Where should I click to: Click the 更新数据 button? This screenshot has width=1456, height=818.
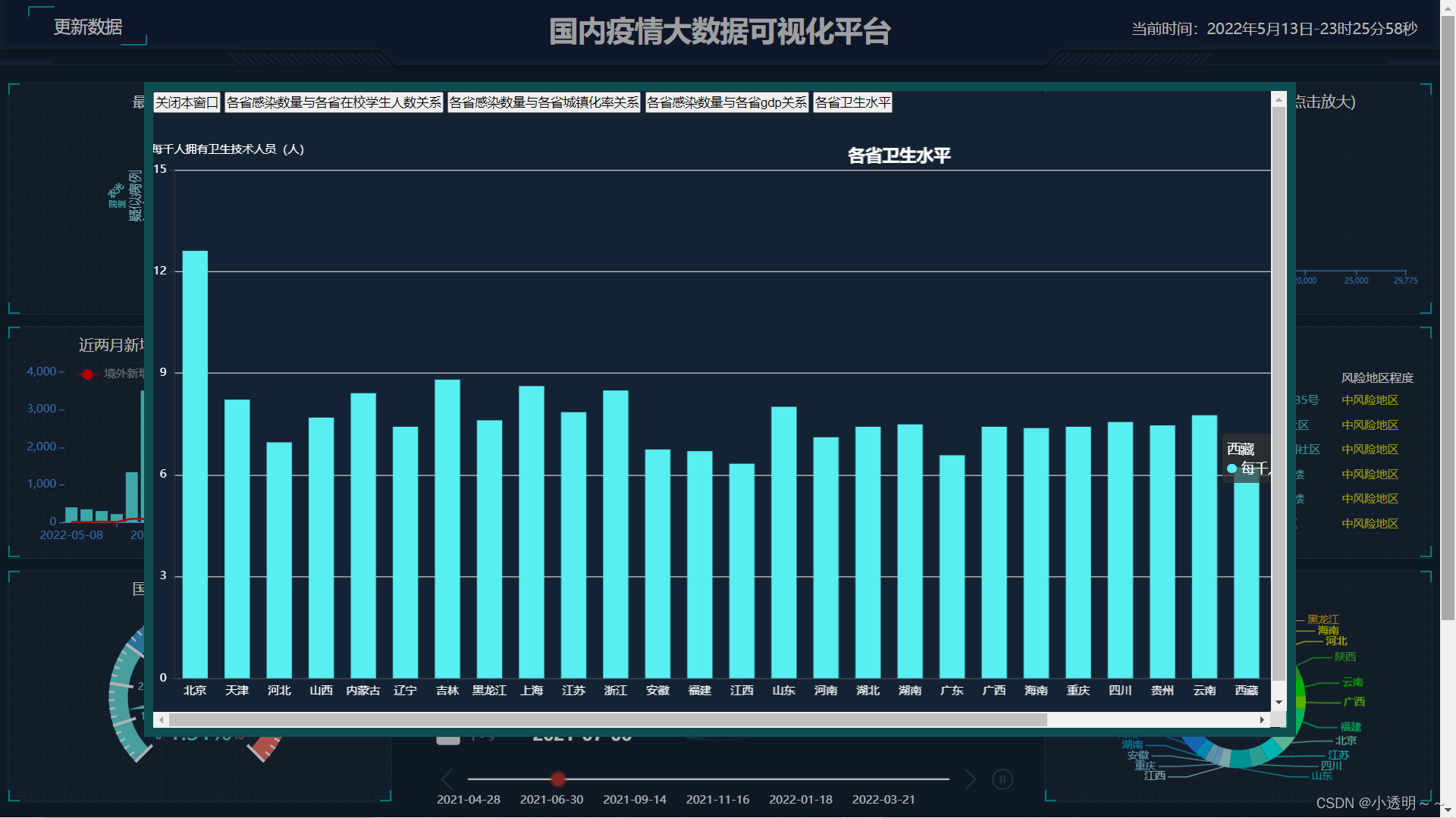(88, 27)
